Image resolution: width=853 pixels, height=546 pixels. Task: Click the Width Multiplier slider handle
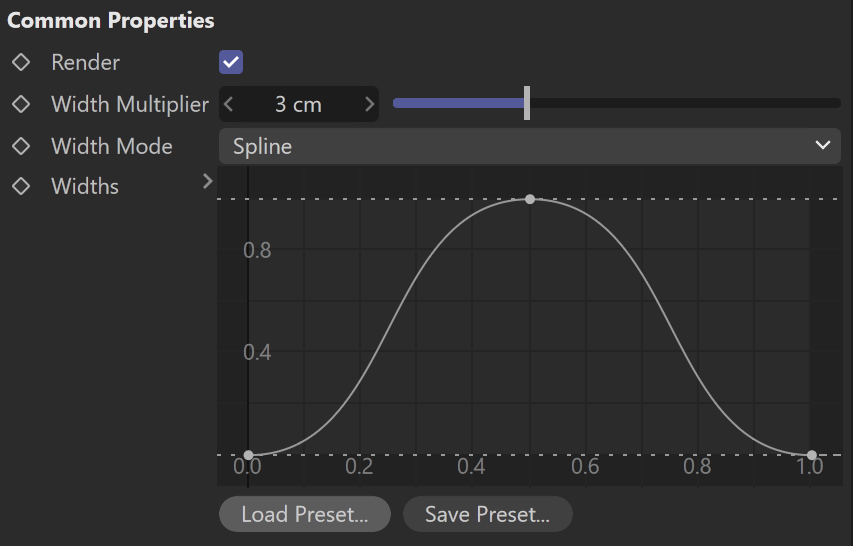pyautogui.click(x=527, y=103)
